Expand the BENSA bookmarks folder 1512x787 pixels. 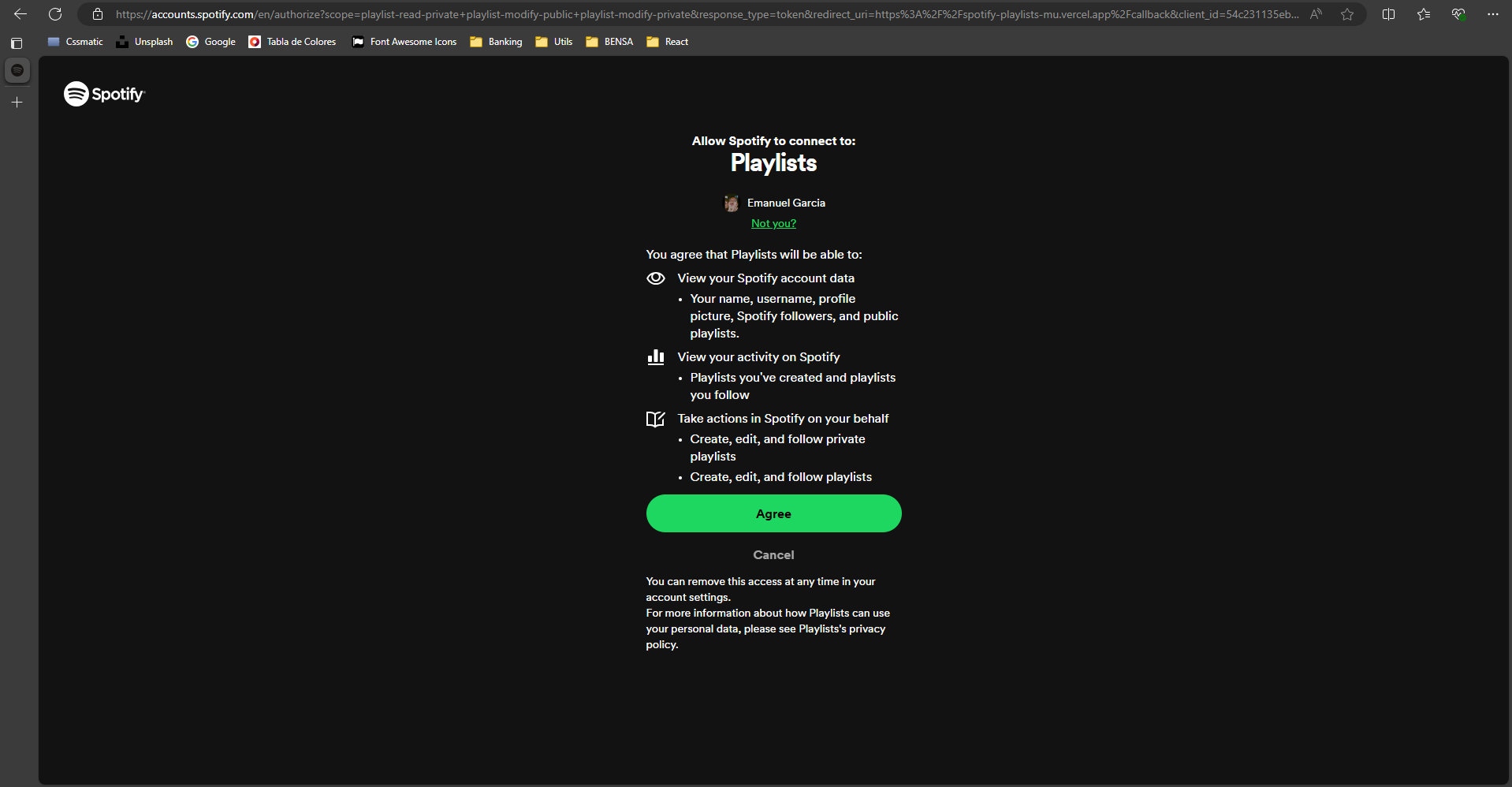coord(609,42)
